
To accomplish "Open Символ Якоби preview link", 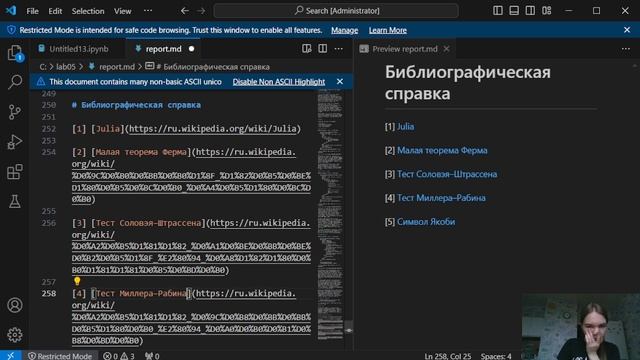I will (x=426, y=222).
